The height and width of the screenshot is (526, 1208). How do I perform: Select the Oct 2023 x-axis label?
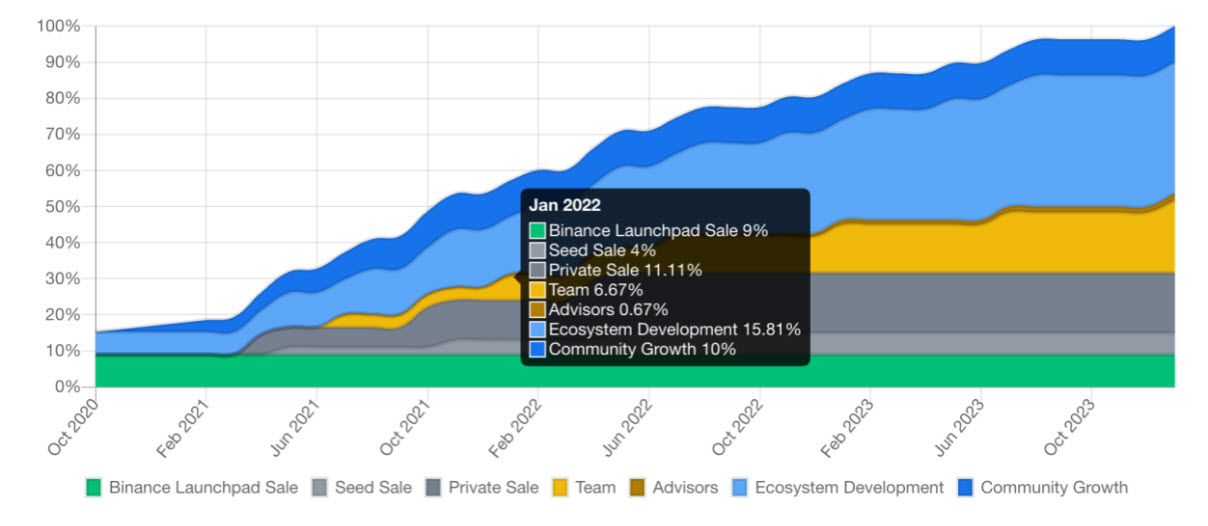[x=1068, y=427]
